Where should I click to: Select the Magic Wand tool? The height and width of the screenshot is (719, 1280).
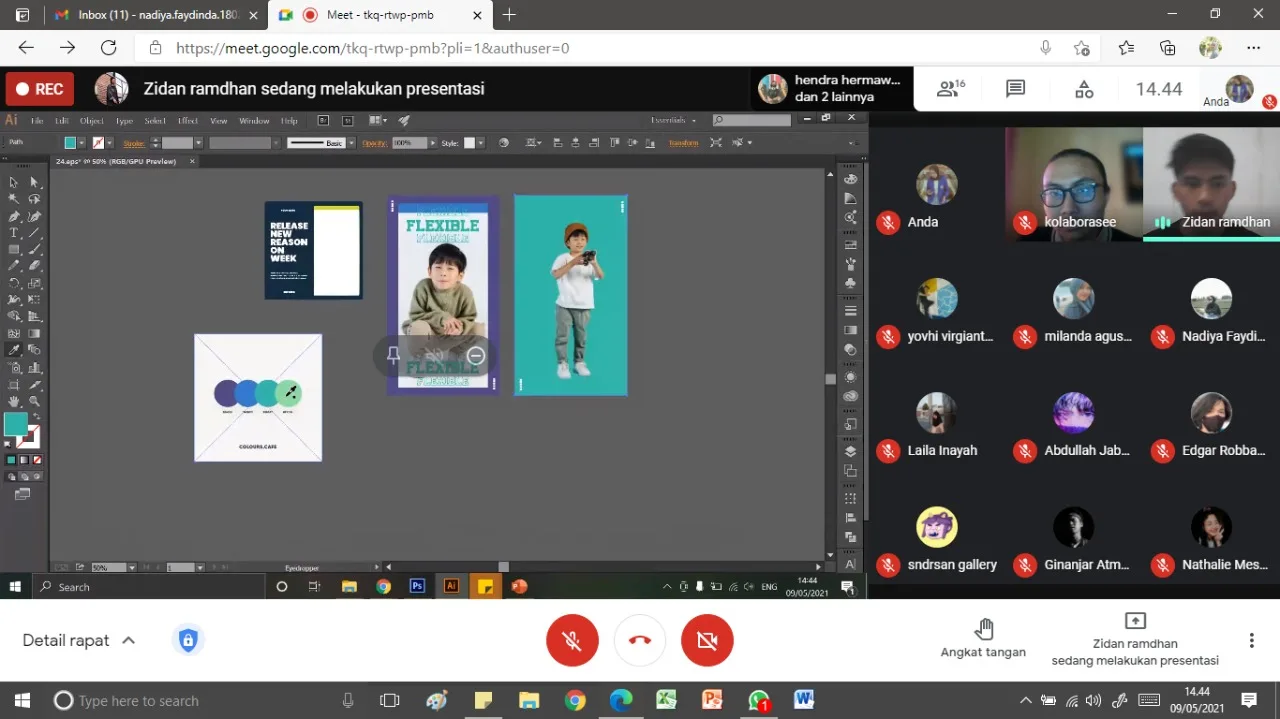coord(13,199)
